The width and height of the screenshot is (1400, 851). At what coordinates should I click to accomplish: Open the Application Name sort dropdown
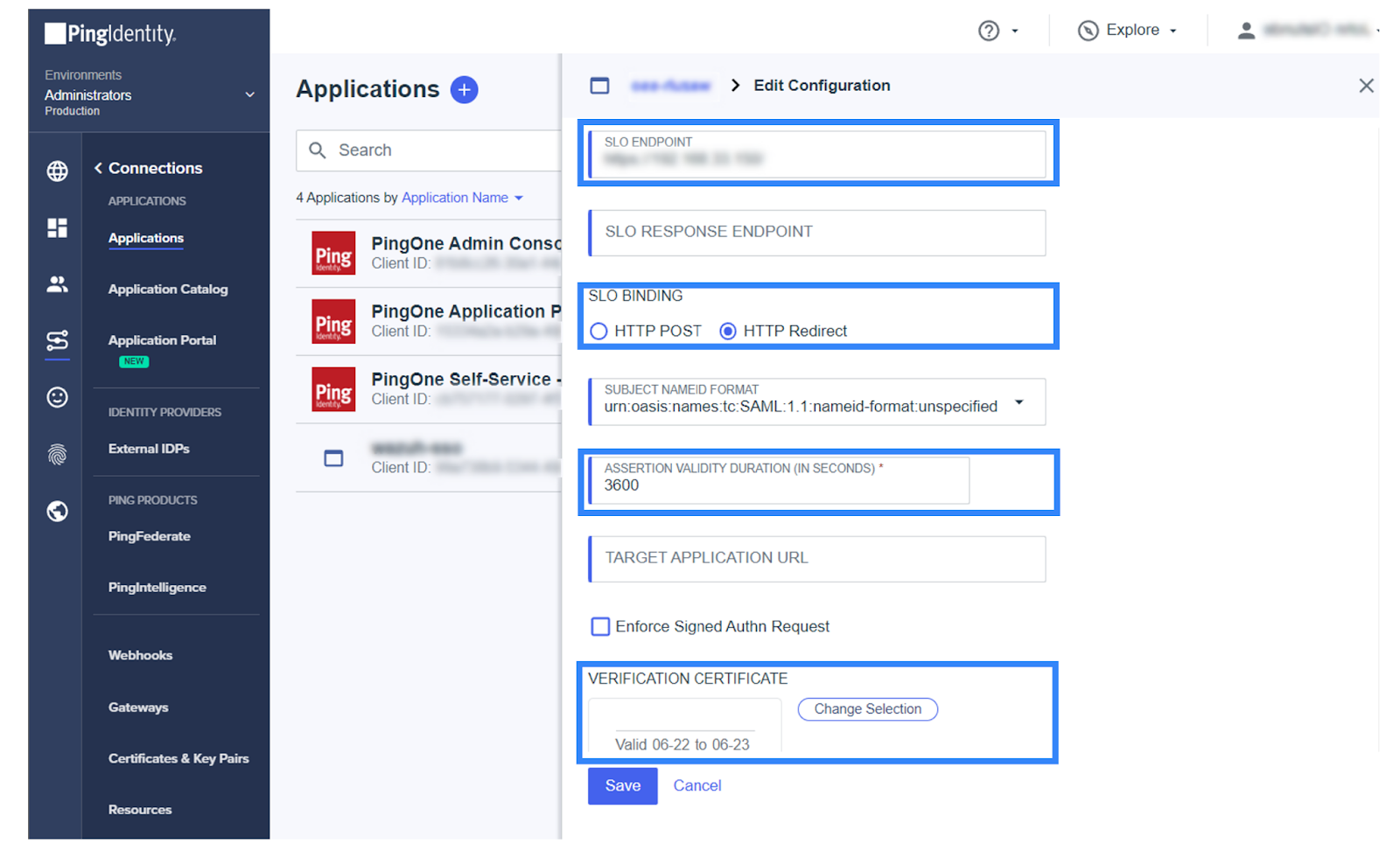tap(462, 198)
